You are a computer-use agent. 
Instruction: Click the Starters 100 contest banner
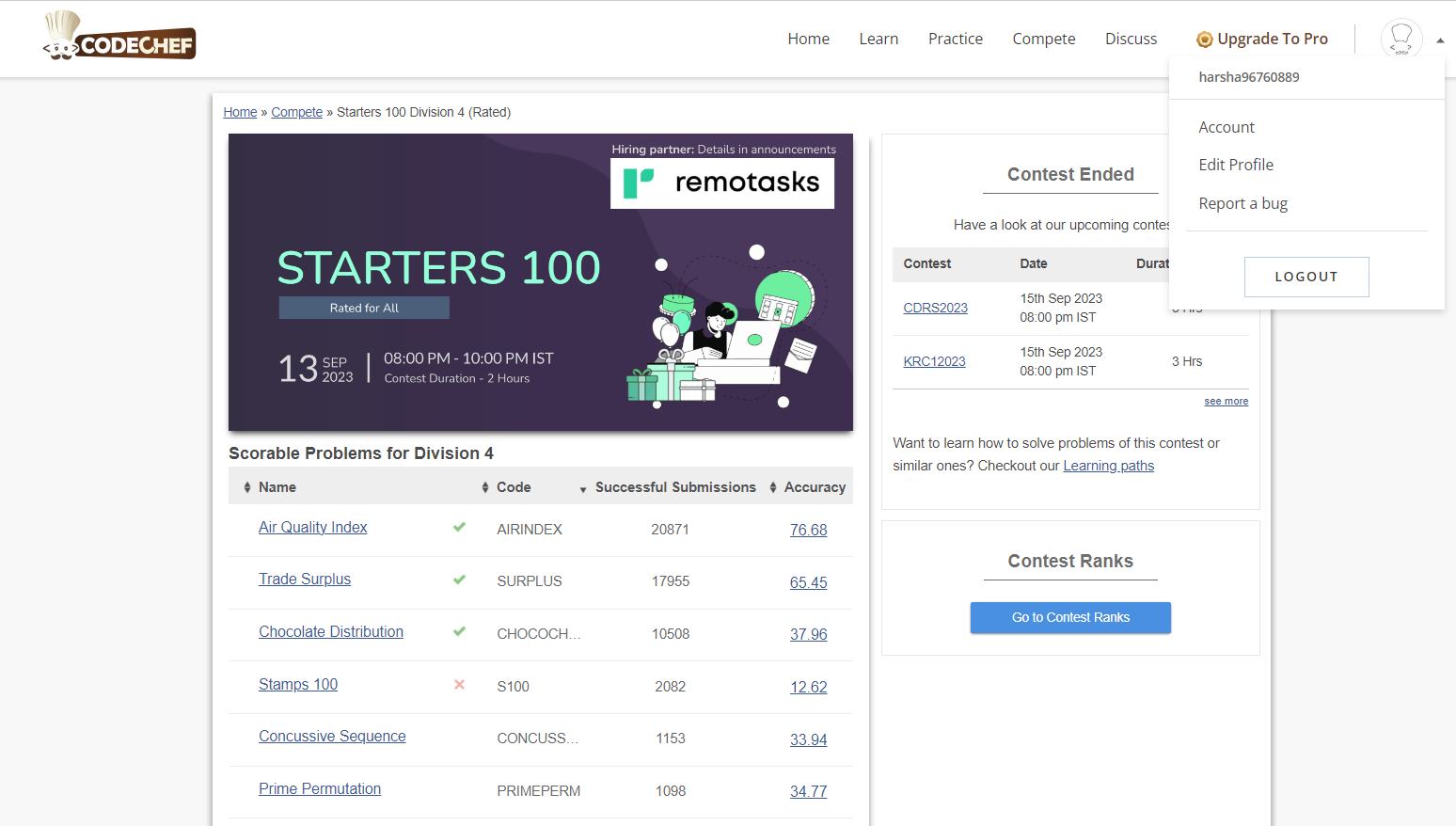coord(541,282)
